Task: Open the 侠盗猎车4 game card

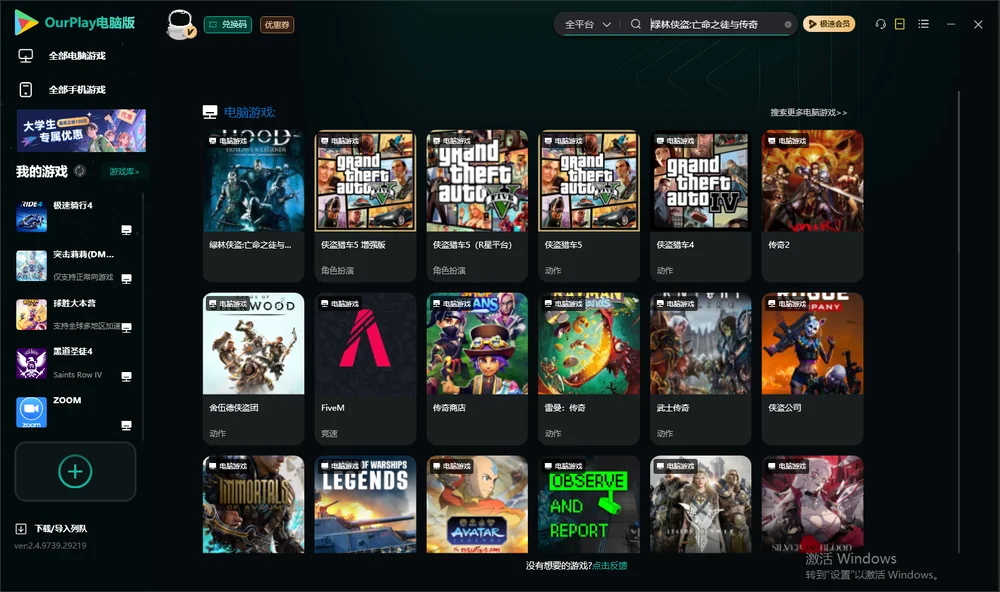Action: pyautogui.click(x=700, y=205)
